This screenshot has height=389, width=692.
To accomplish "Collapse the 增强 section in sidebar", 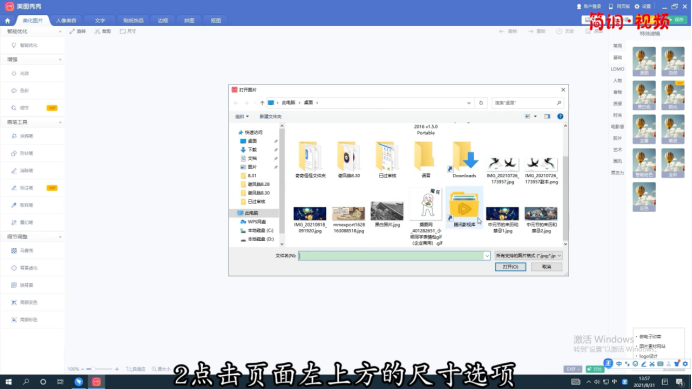I will 60,60.
